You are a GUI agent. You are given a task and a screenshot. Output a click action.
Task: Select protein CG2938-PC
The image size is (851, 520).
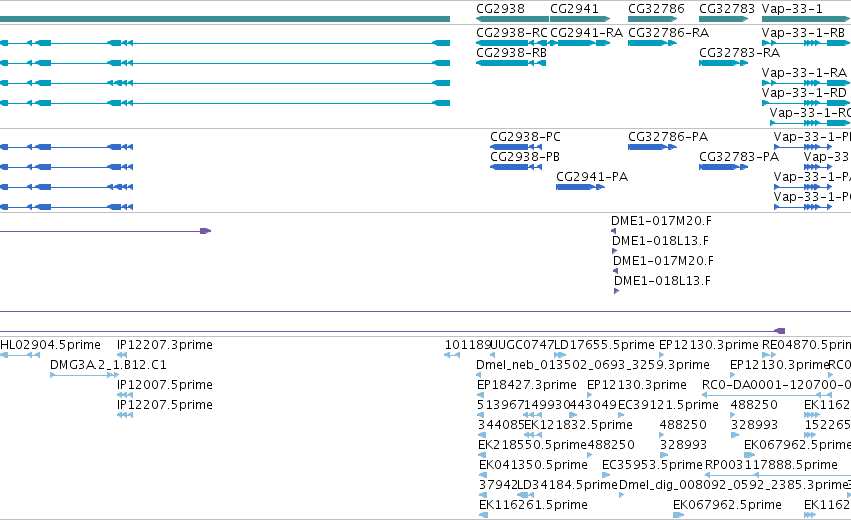[525, 137]
